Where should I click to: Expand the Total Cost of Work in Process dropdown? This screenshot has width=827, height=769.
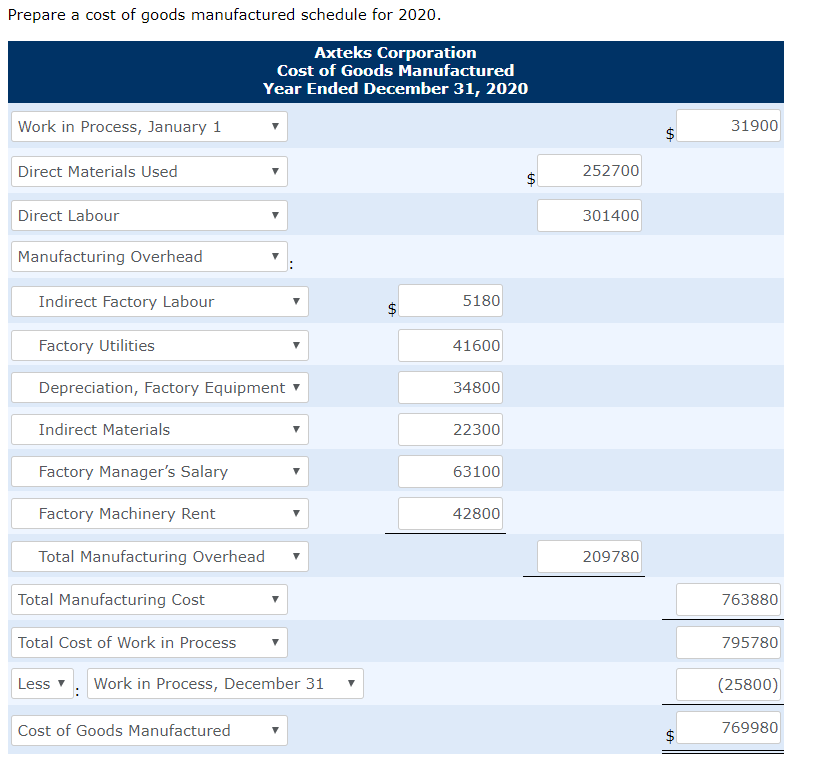click(148, 642)
